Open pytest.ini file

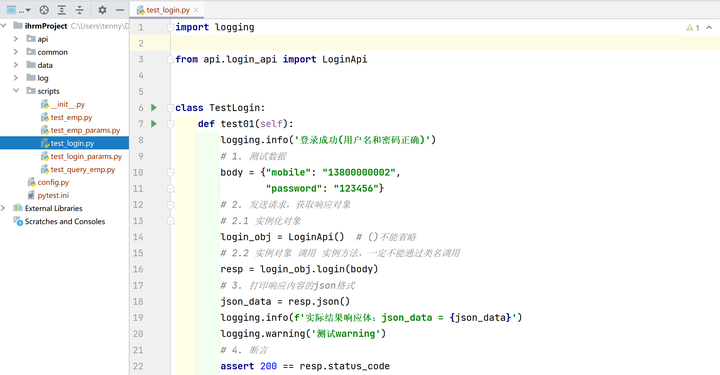click(53, 195)
